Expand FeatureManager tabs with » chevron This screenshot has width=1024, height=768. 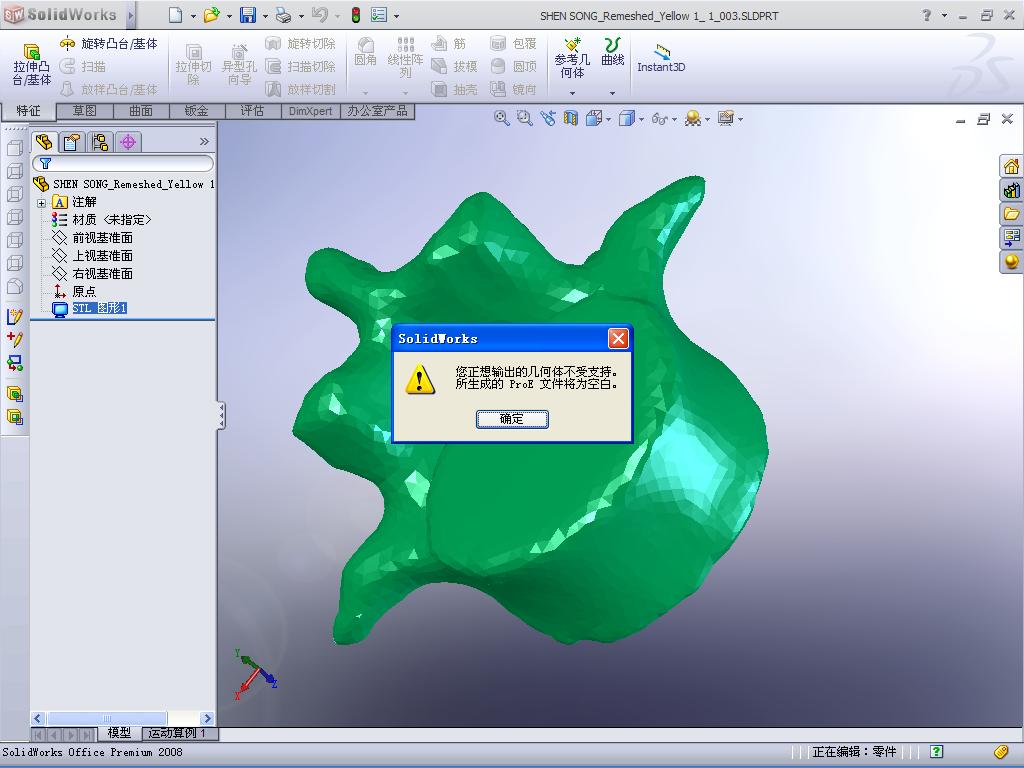point(204,142)
